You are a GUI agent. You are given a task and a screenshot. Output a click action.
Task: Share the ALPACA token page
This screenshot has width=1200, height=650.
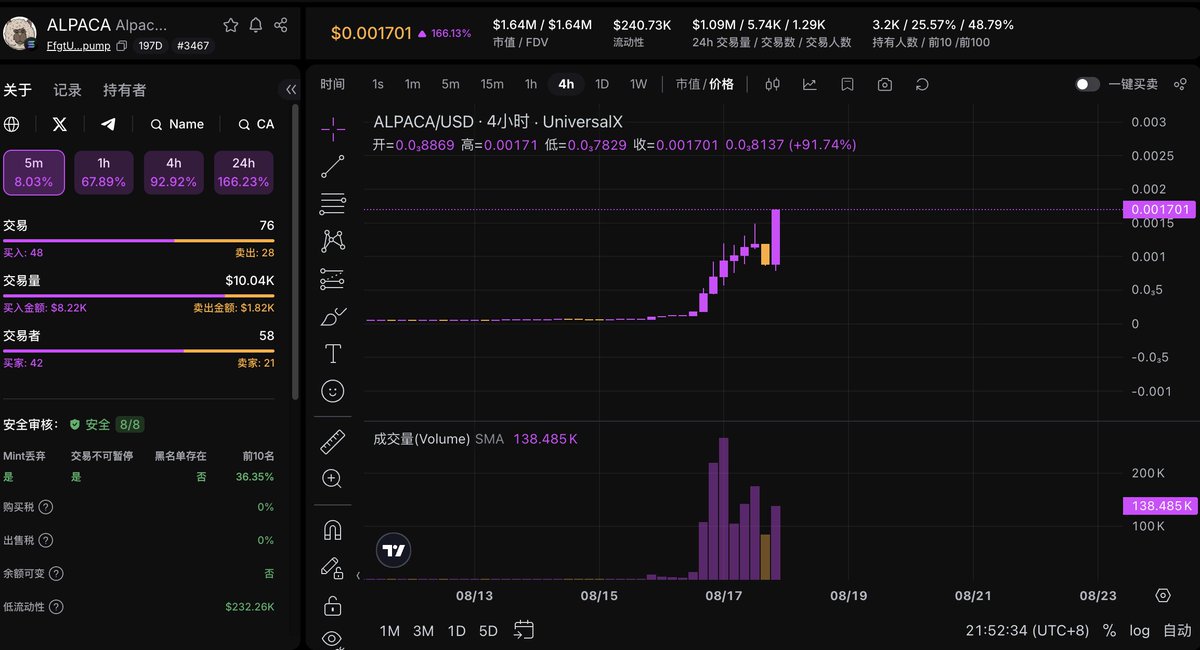281,25
